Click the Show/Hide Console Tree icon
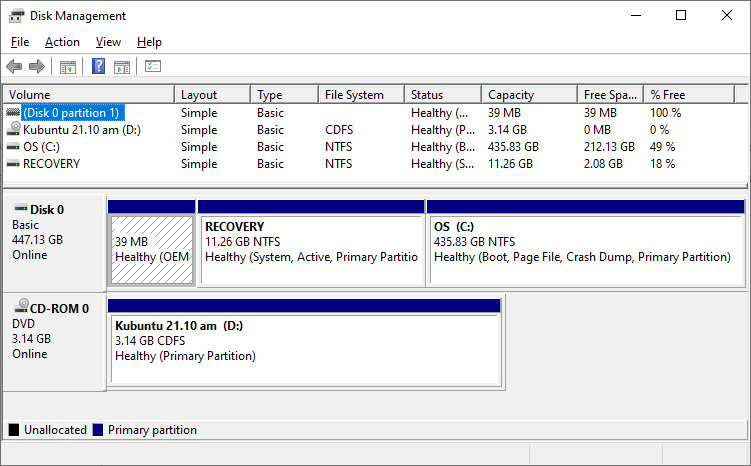The image size is (751, 466). click(x=68, y=67)
